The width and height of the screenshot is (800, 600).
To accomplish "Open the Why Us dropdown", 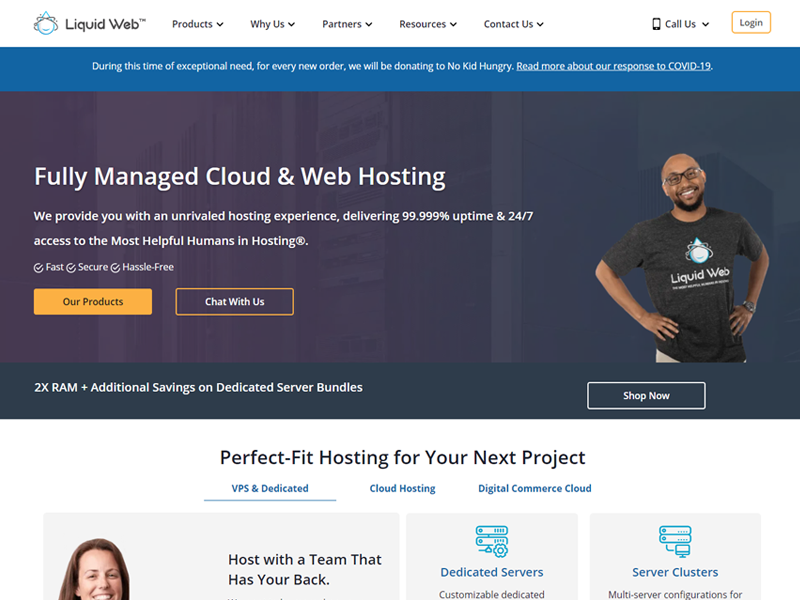I will pos(272,24).
